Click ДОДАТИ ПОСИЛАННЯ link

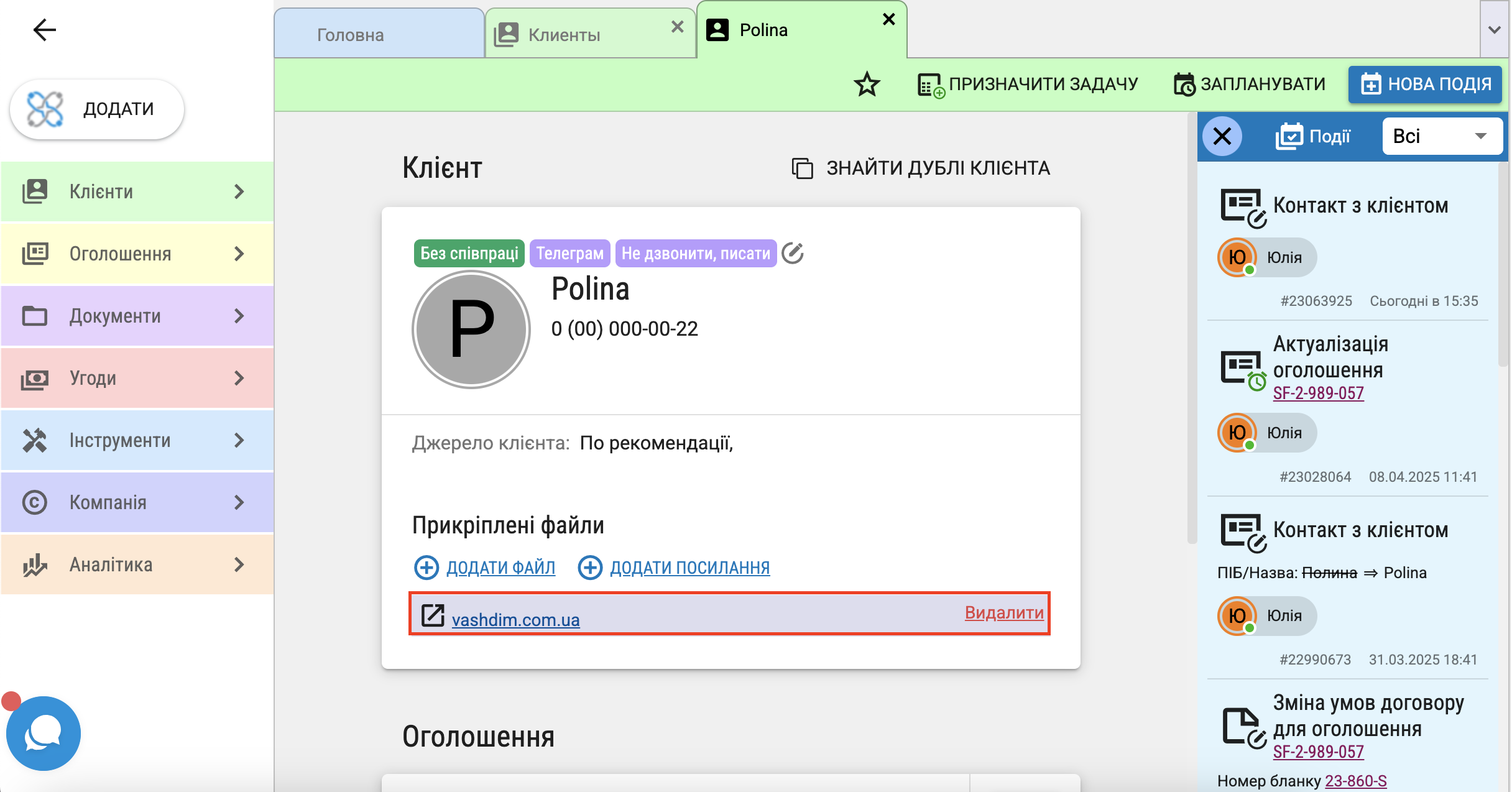[674, 568]
